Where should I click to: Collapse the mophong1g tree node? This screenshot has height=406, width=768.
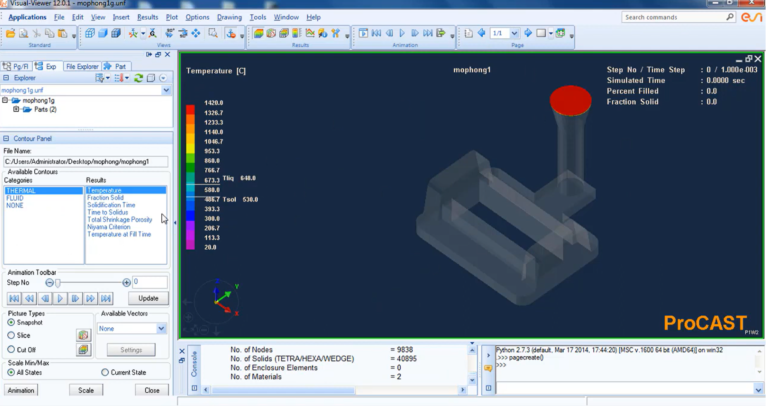[5, 100]
